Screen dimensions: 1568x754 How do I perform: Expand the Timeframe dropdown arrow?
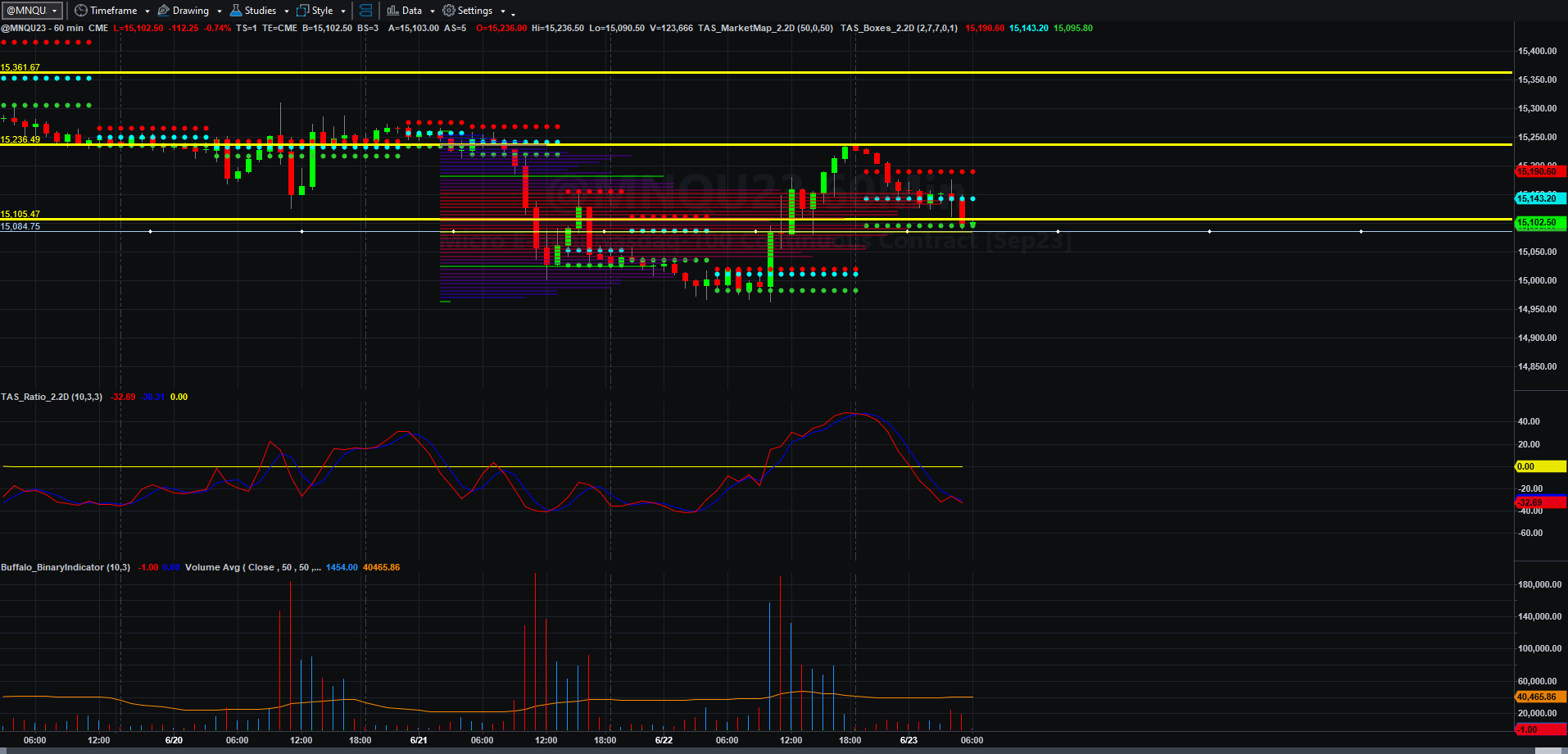147,11
